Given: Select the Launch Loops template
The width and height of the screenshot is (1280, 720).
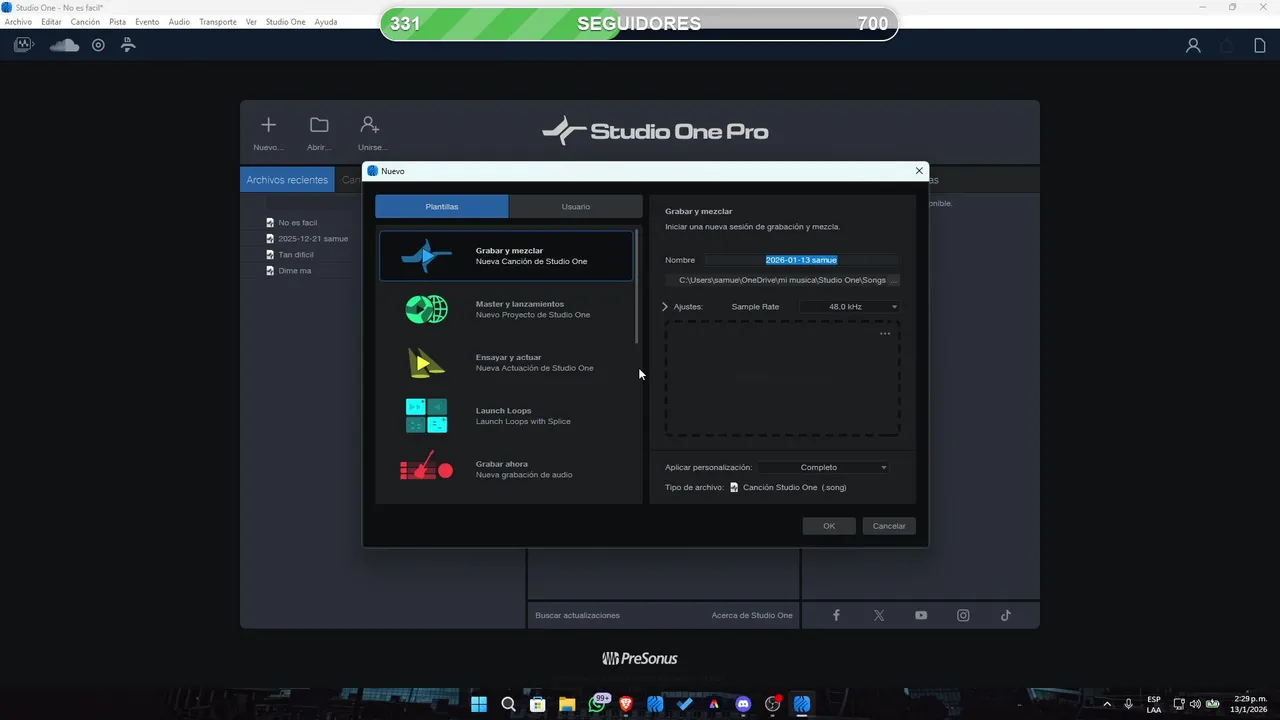Looking at the screenshot, I should coord(506,415).
